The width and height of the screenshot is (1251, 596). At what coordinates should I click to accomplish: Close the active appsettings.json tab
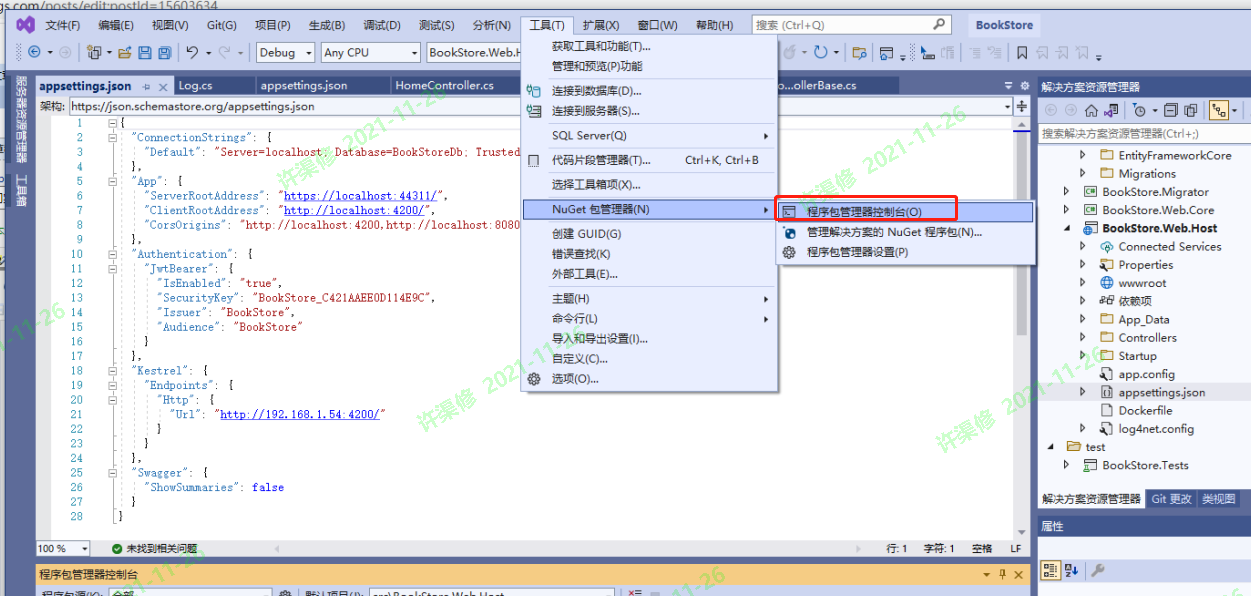click(x=164, y=86)
